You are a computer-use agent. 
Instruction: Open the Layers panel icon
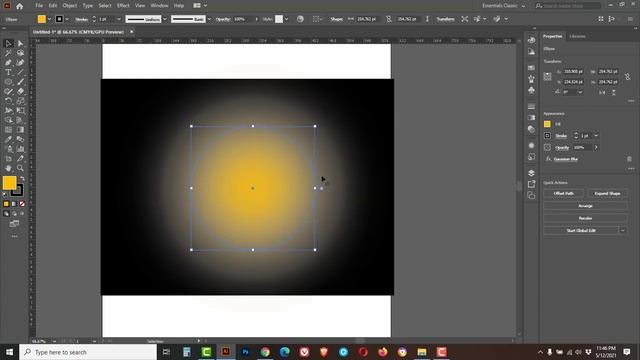point(531,173)
